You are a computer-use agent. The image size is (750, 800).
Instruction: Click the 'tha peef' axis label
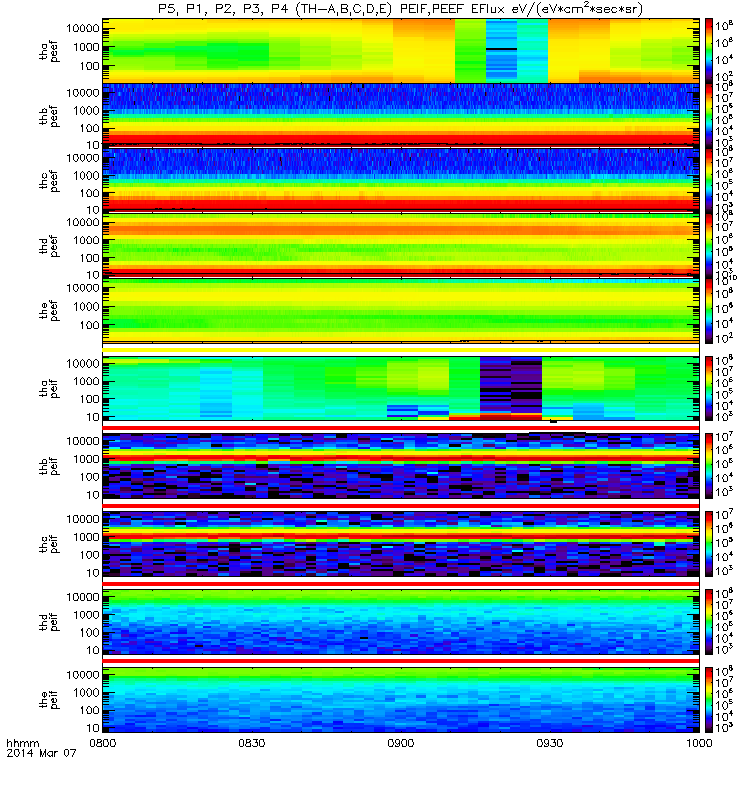(x=49, y=52)
